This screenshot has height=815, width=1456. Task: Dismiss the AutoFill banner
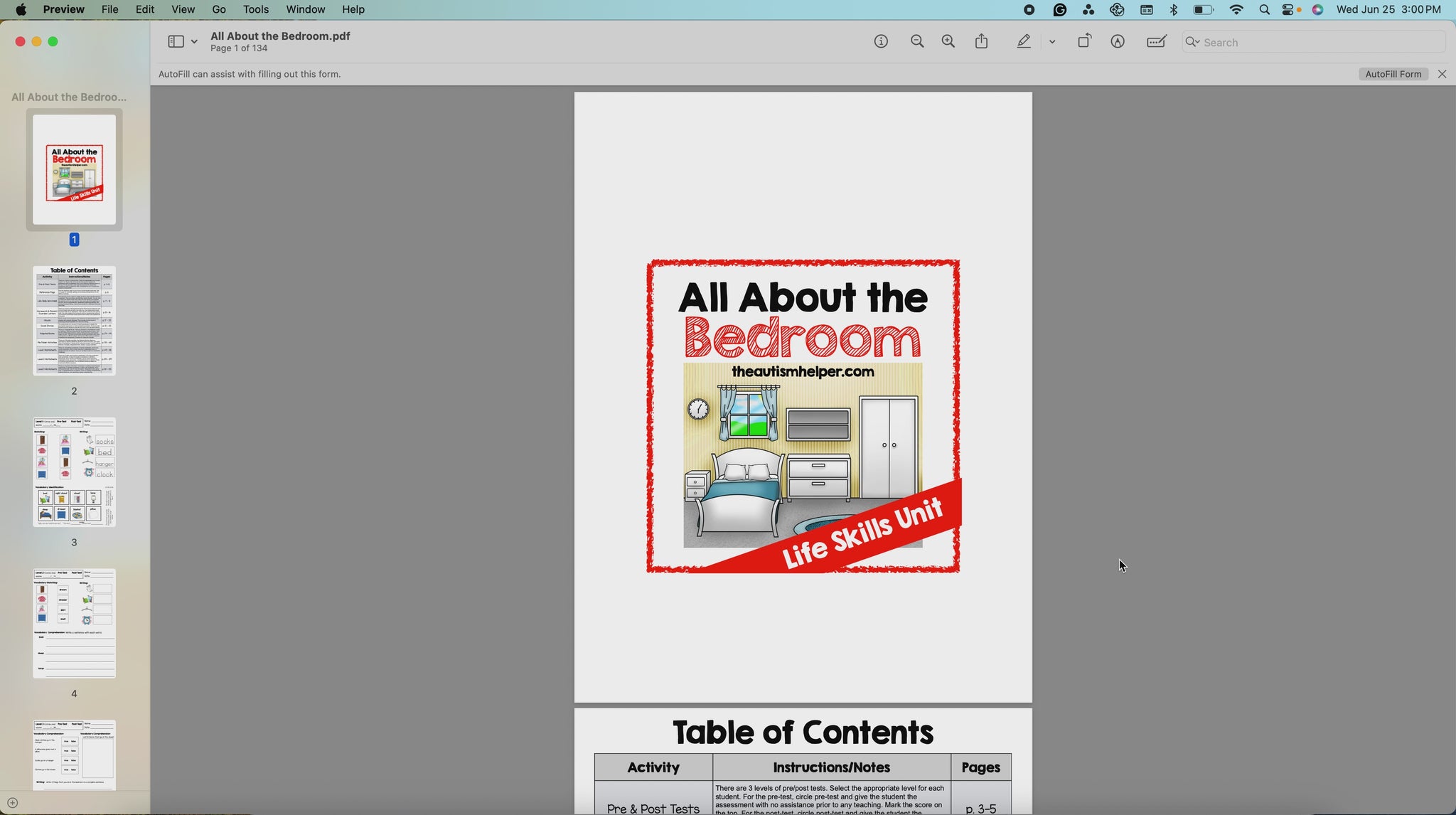(1442, 74)
